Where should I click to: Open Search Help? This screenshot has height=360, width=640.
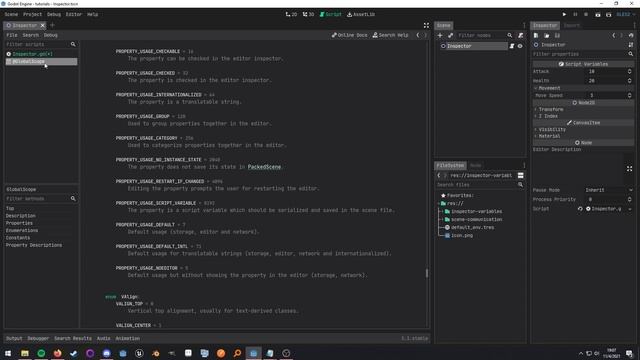coord(390,35)
